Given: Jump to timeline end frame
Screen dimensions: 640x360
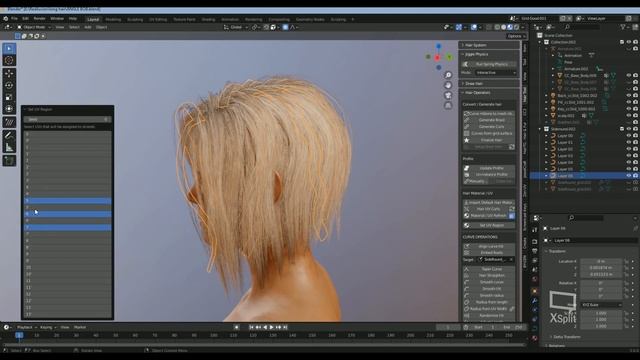Looking at the screenshot, I should 285,327.
